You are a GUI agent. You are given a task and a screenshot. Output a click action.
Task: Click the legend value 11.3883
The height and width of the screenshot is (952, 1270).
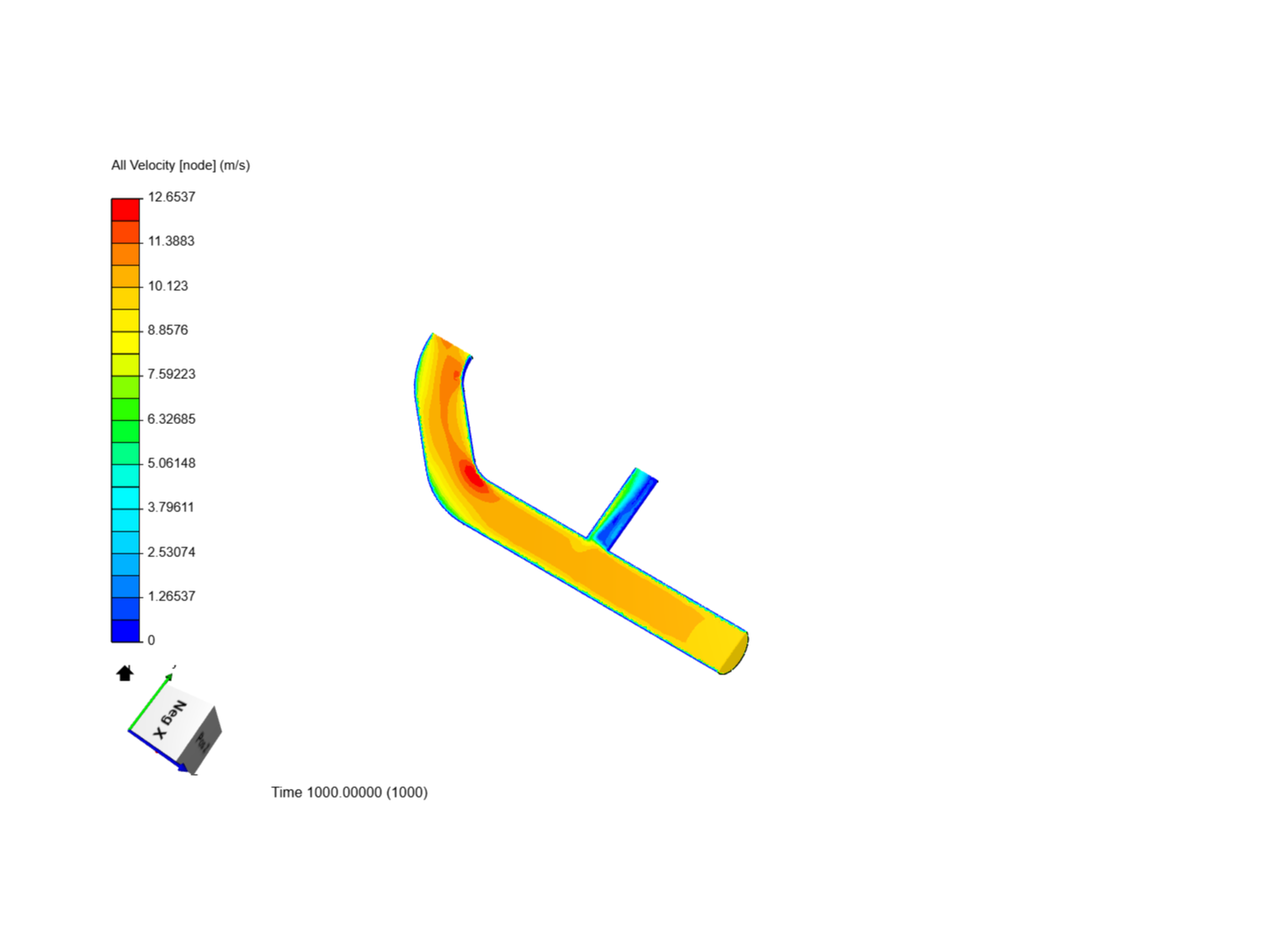point(171,241)
